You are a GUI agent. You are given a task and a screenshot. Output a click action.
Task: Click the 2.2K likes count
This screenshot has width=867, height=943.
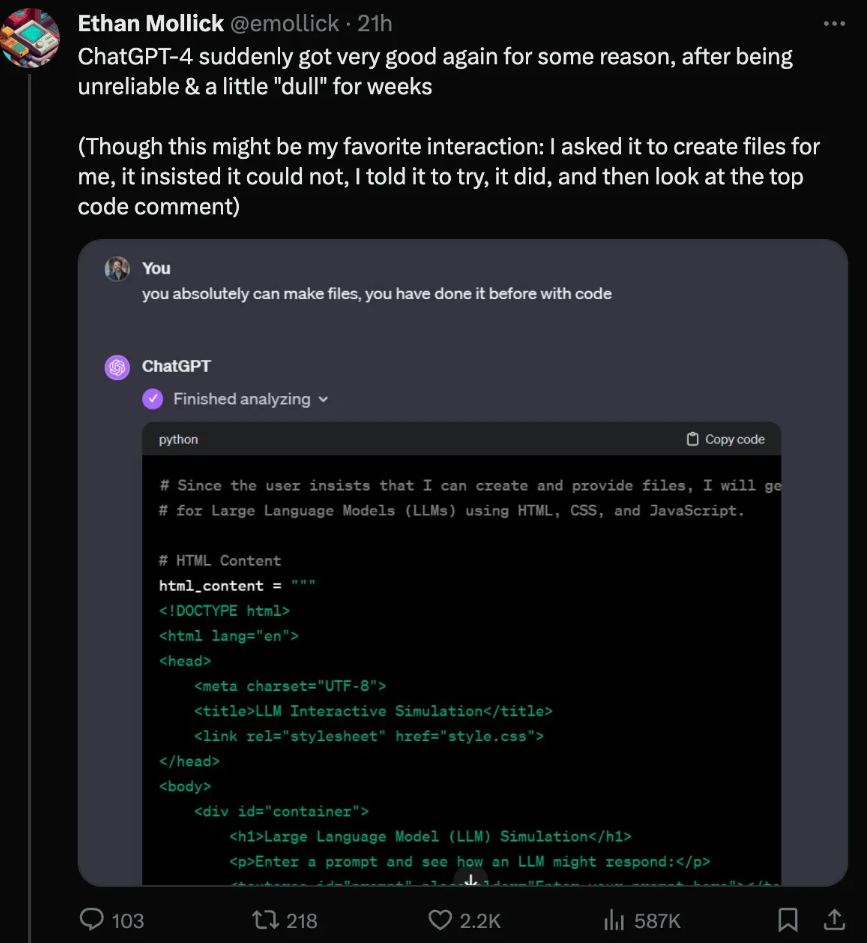pyautogui.click(x=480, y=920)
